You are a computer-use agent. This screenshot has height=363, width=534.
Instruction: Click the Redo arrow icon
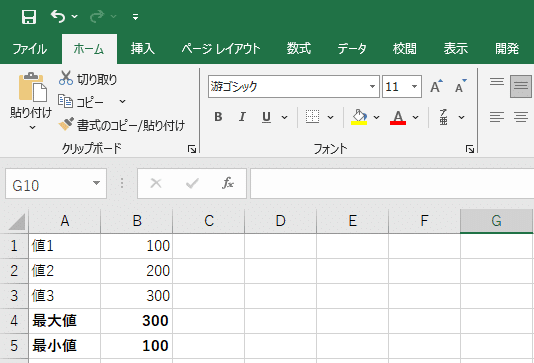click(x=97, y=16)
